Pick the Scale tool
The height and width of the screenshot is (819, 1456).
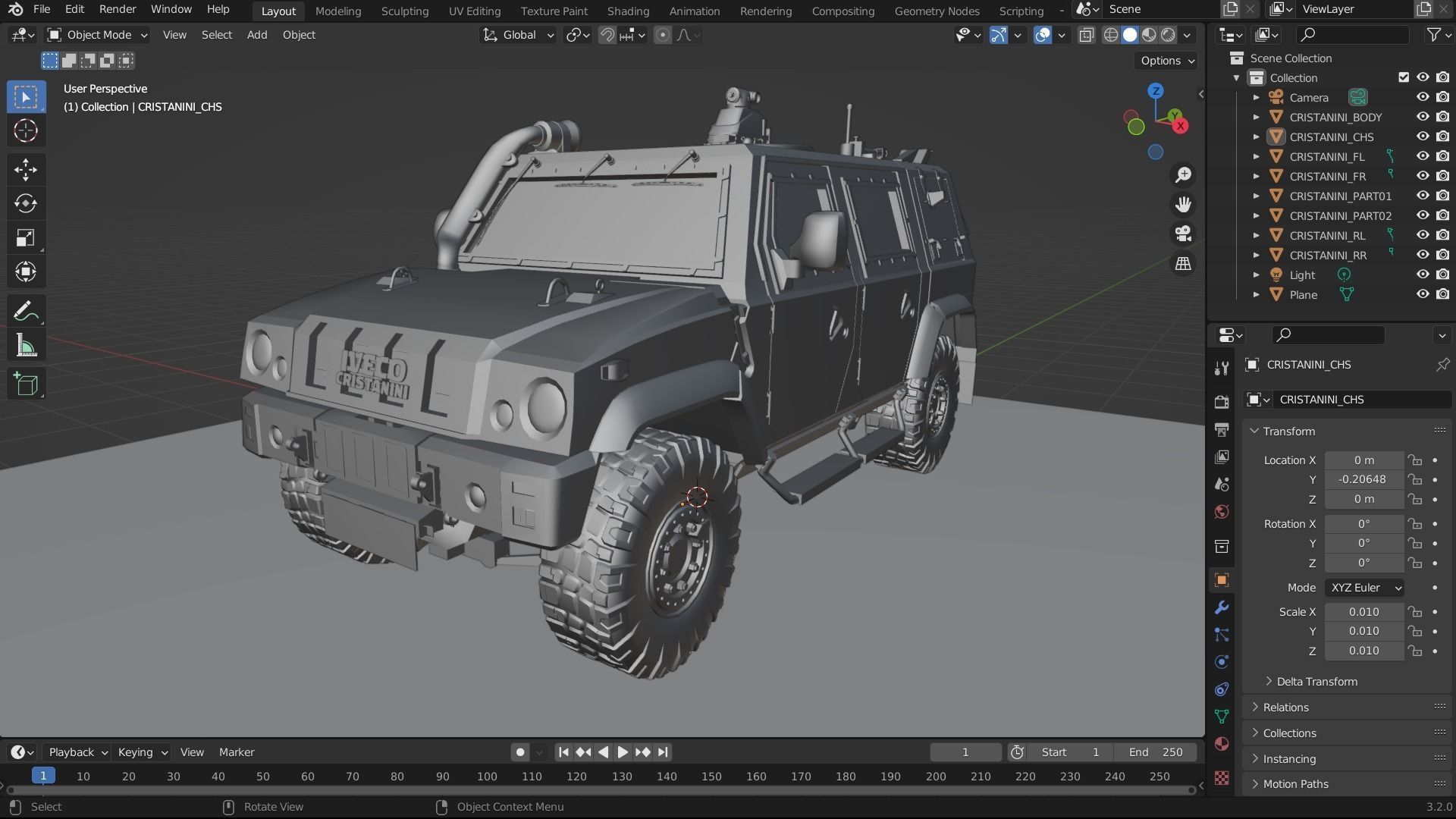pos(26,237)
